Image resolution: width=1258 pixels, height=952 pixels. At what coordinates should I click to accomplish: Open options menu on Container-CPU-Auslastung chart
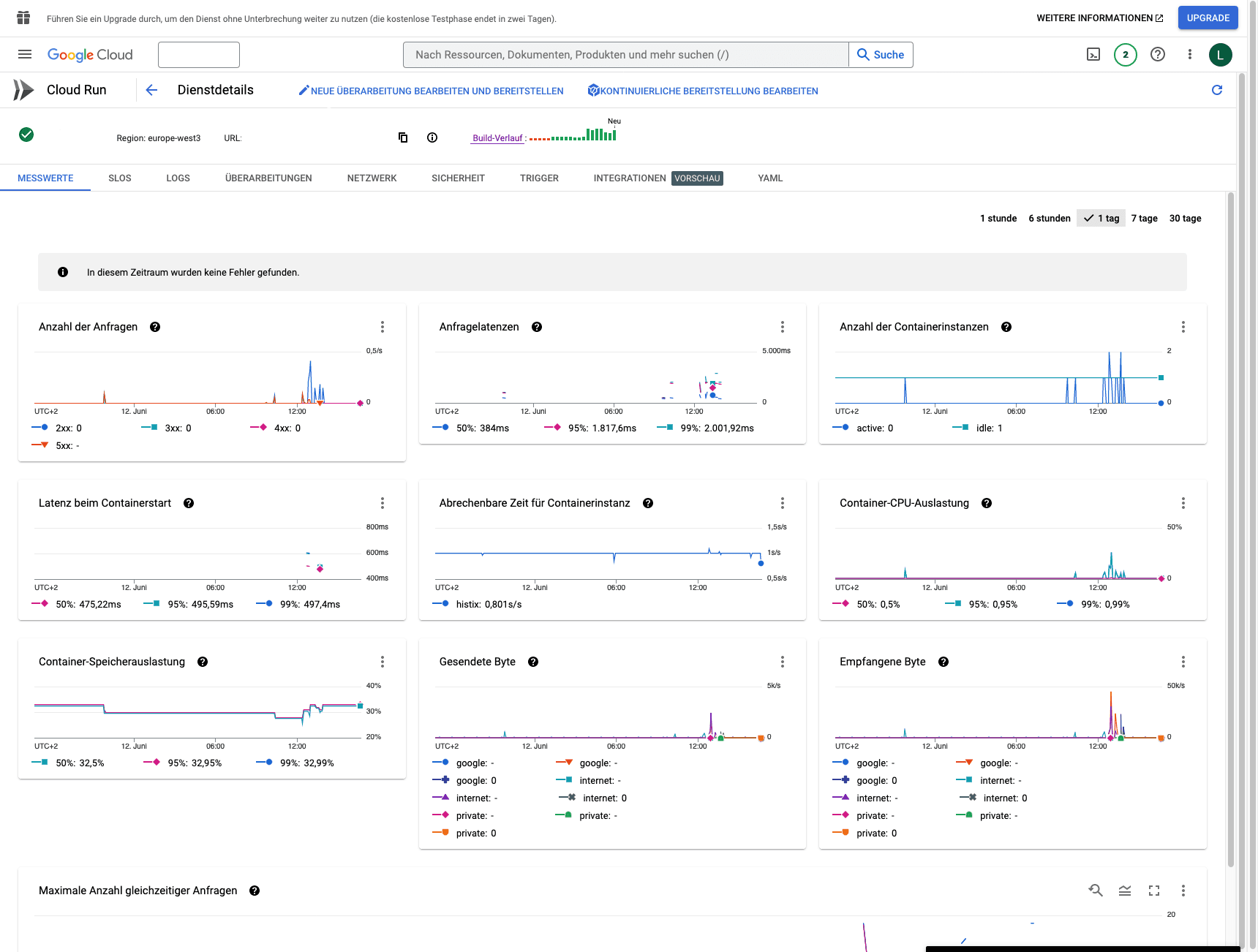(x=1183, y=503)
